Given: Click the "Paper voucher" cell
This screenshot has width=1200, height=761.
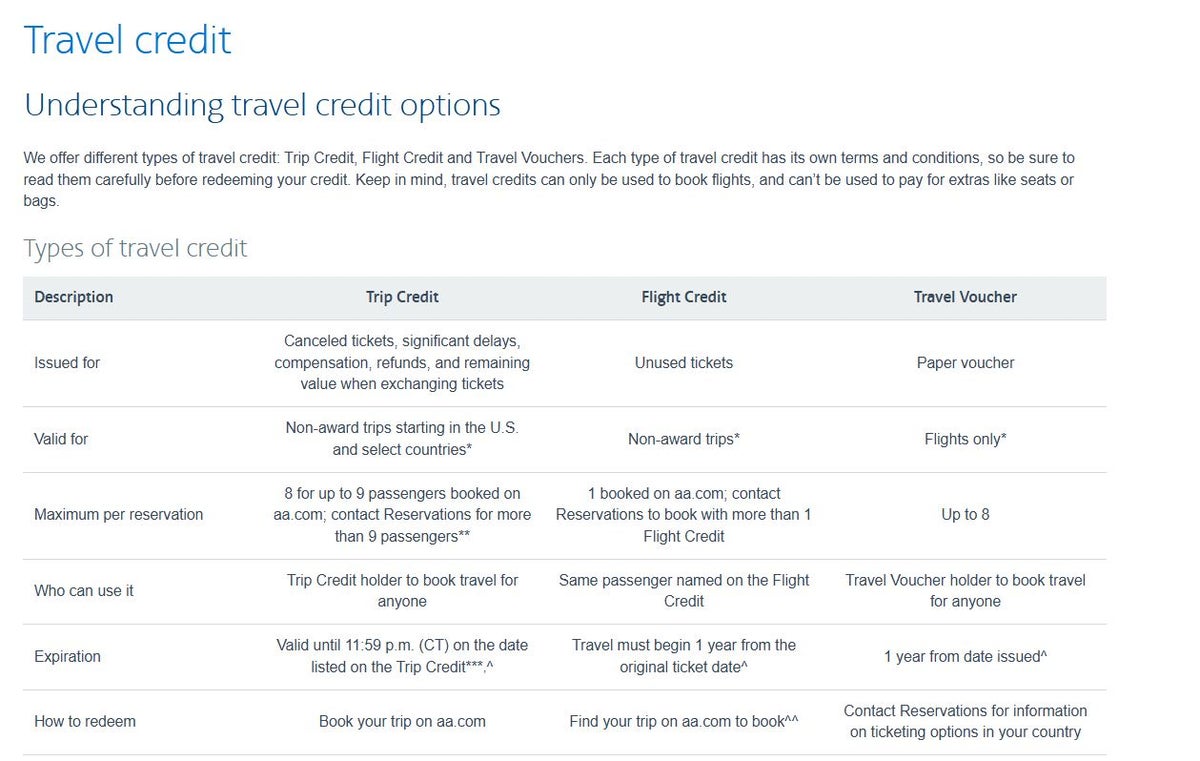Looking at the screenshot, I should click(x=965, y=363).
